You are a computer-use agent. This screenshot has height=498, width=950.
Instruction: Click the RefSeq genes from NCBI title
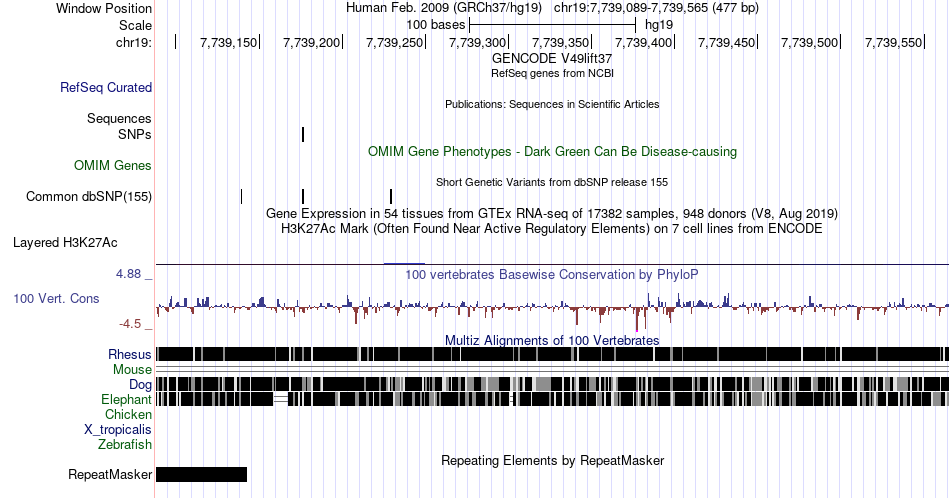(x=552, y=73)
